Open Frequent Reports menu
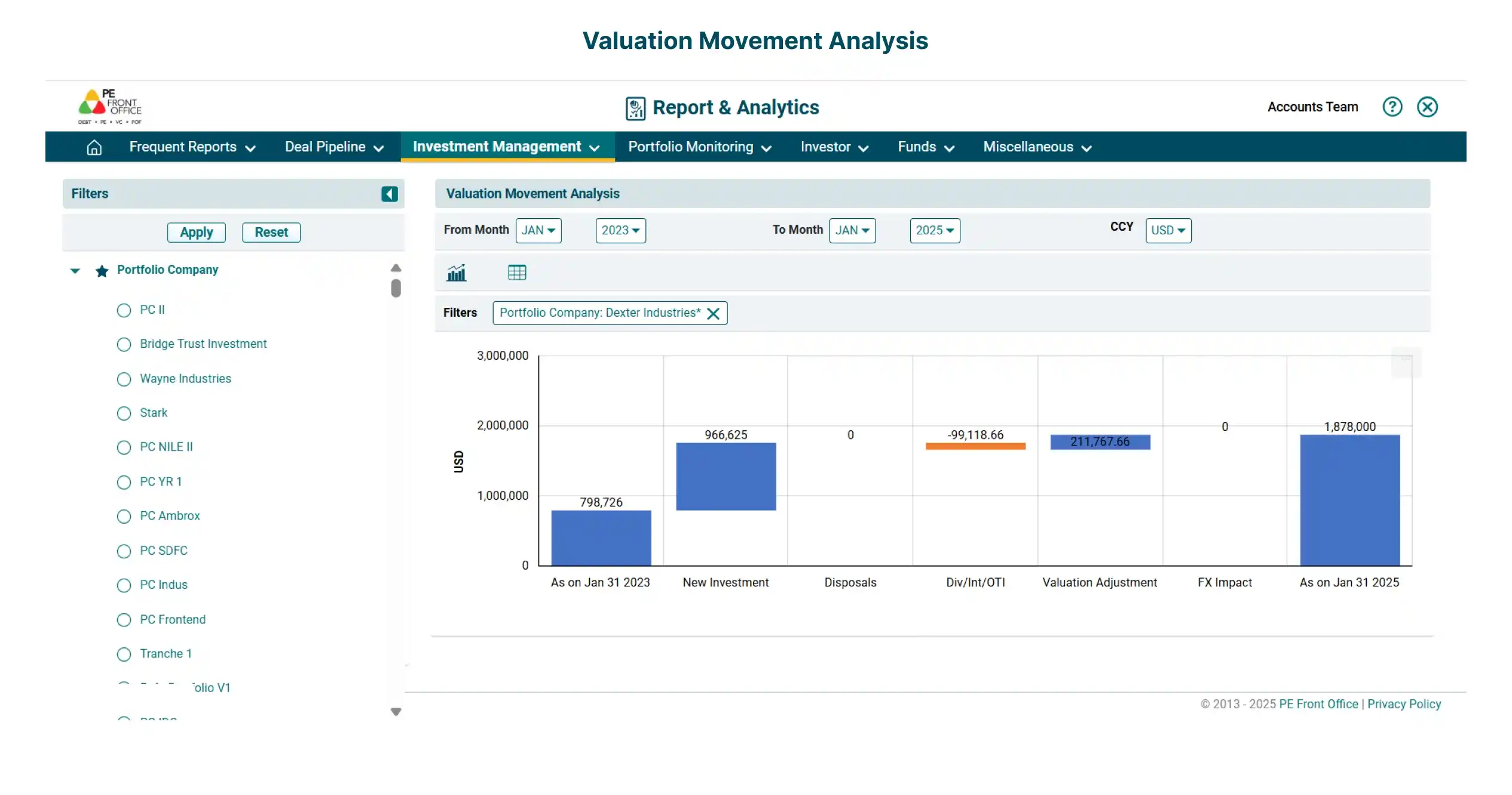The width and height of the screenshot is (1512, 795). tap(192, 147)
